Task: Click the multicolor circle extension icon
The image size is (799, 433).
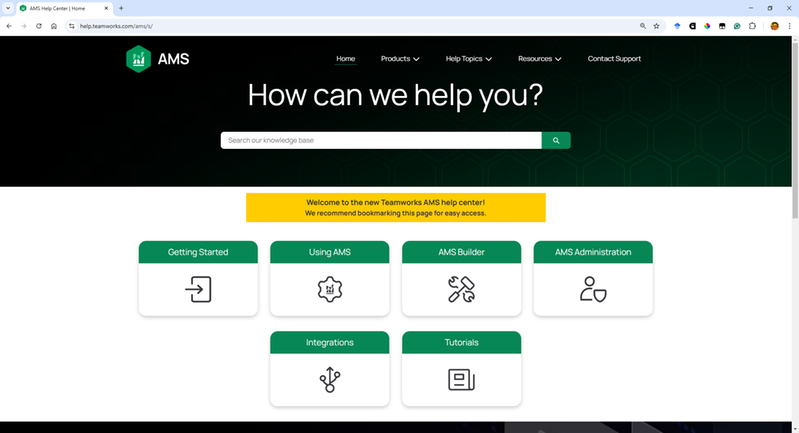Action: tap(707, 26)
